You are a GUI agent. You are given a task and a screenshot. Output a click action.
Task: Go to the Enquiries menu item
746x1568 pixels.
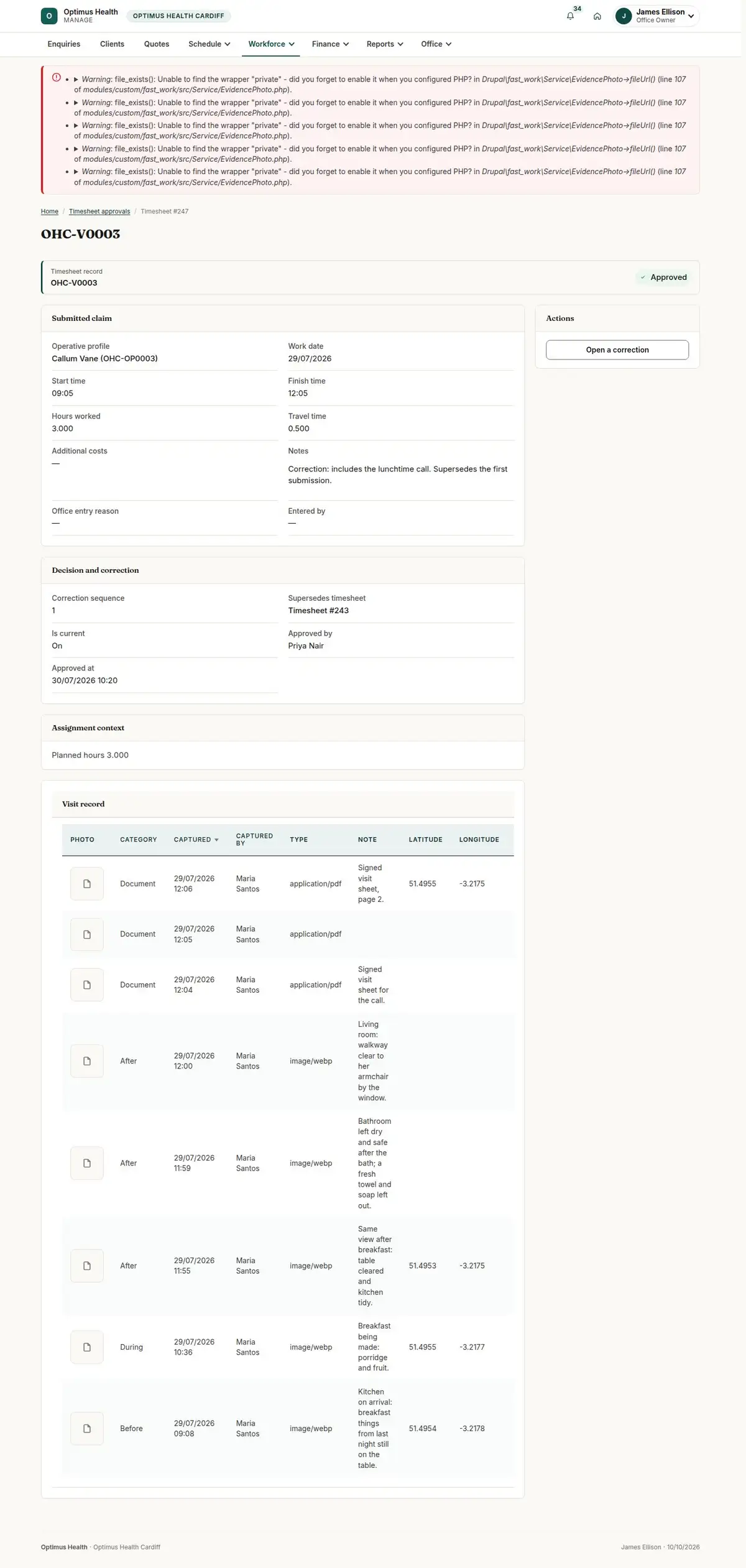(64, 44)
